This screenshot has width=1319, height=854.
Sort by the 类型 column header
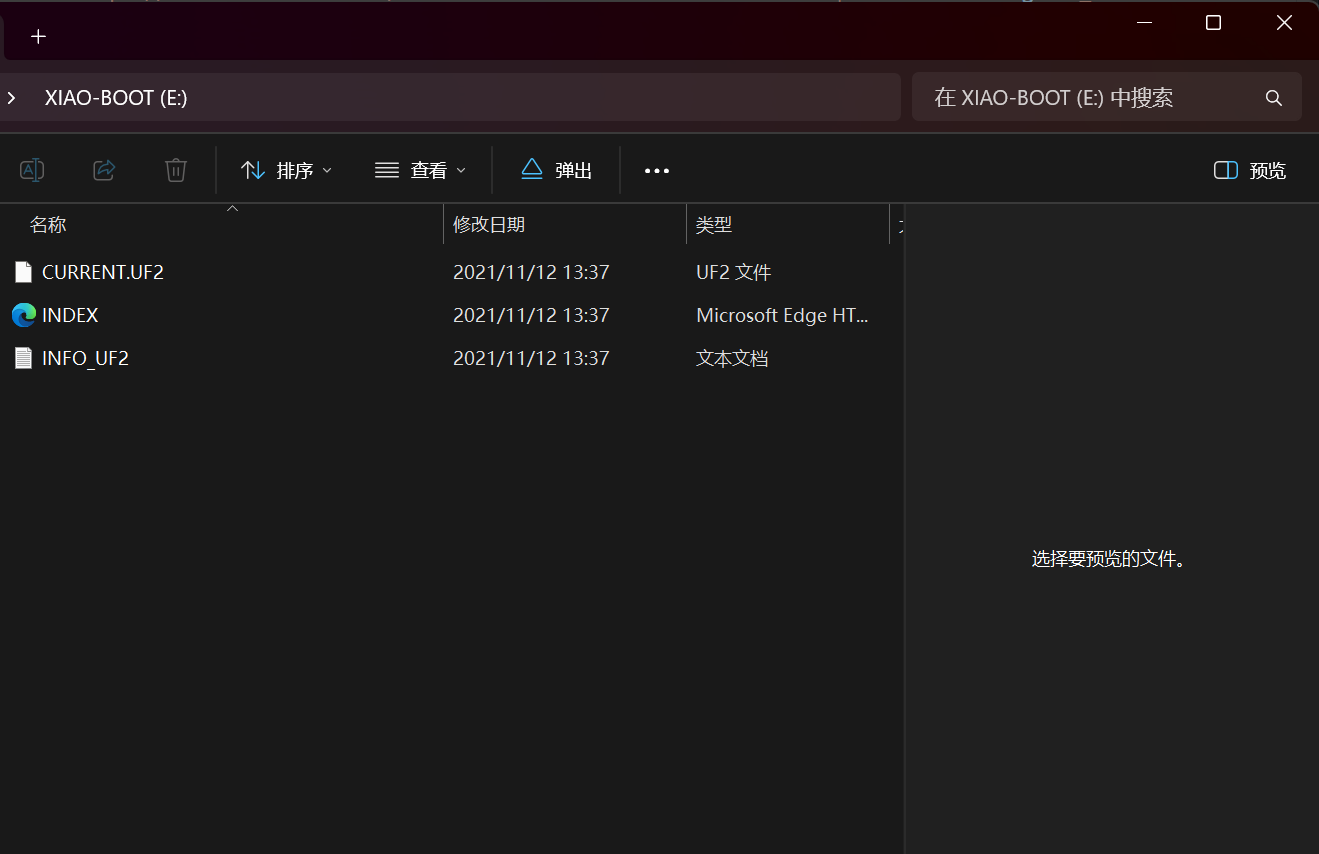point(714,225)
